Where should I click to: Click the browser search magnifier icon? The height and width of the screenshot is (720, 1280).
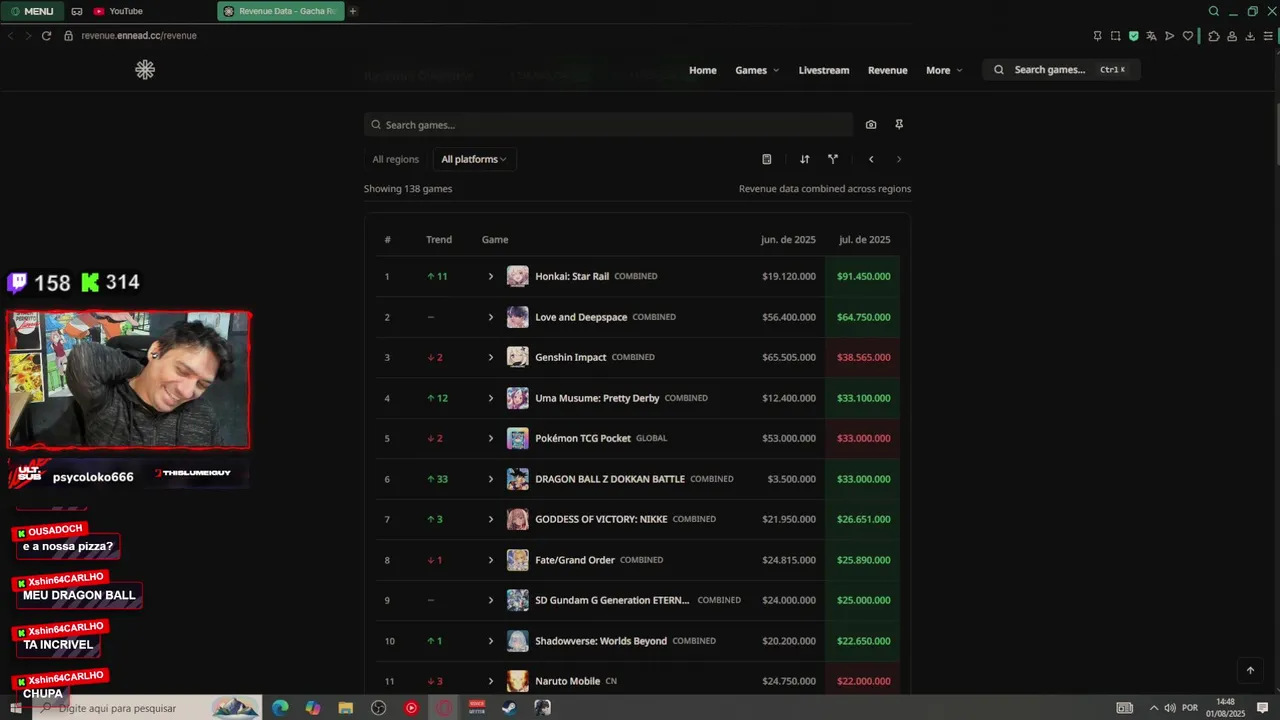click(x=1214, y=11)
